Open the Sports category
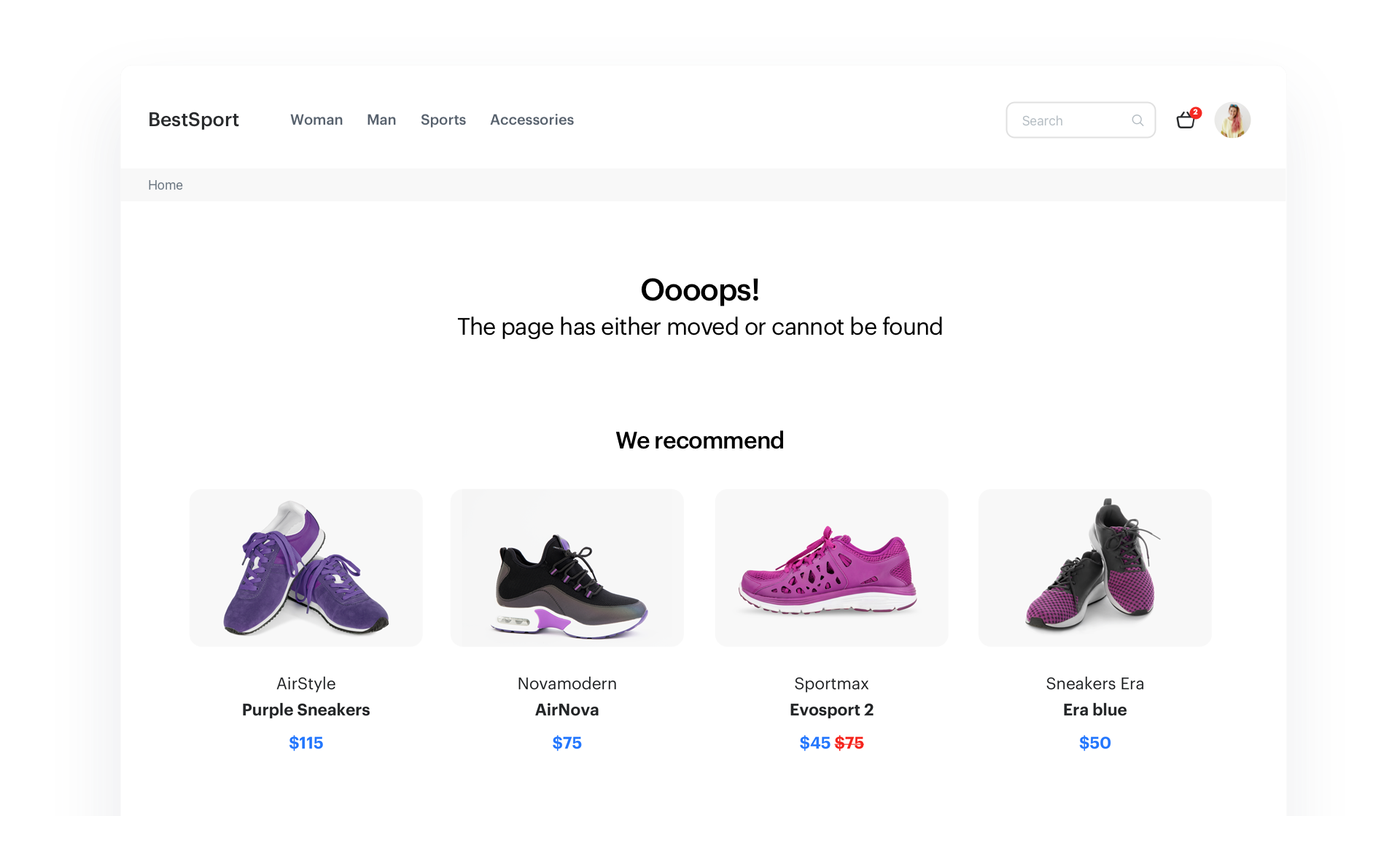1400x843 pixels. [443, 120]
